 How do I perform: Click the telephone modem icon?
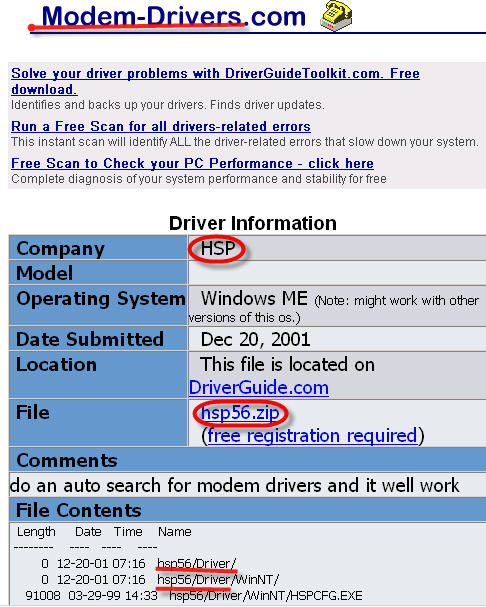tap(336, 16)
